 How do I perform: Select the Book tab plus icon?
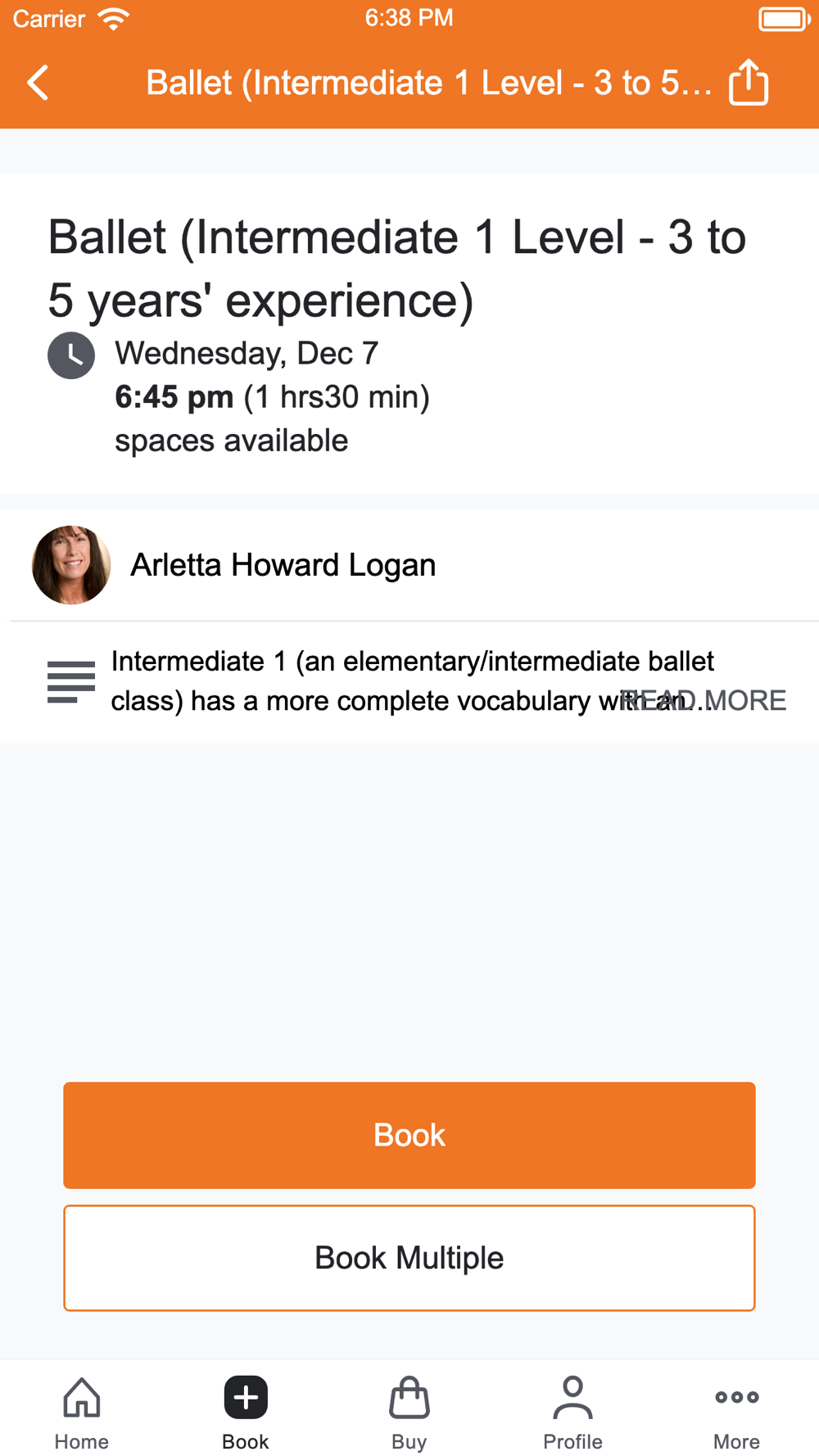click(x=246, y=1397)
